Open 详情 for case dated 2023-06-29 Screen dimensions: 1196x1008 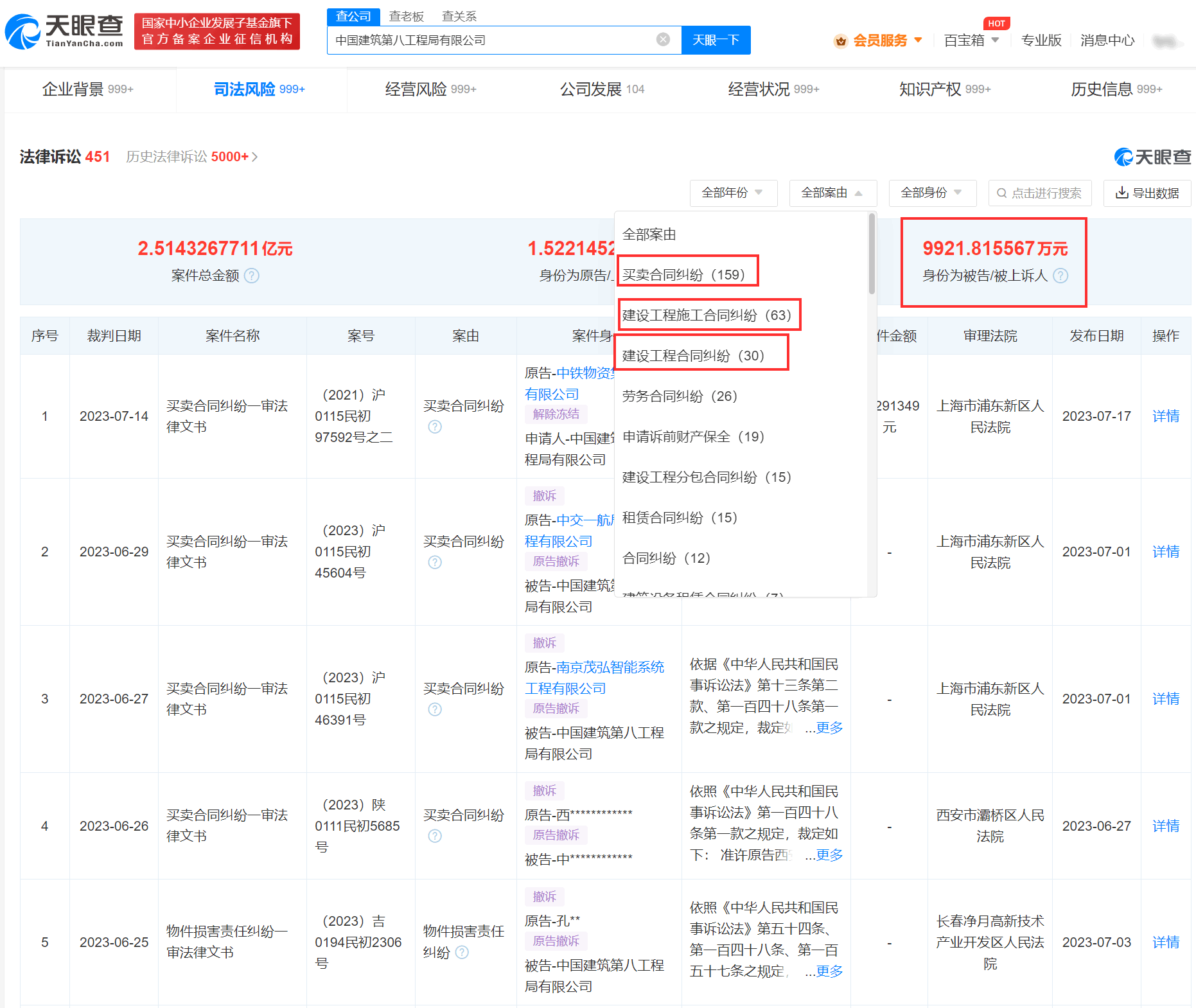[x=1166, y=552]
